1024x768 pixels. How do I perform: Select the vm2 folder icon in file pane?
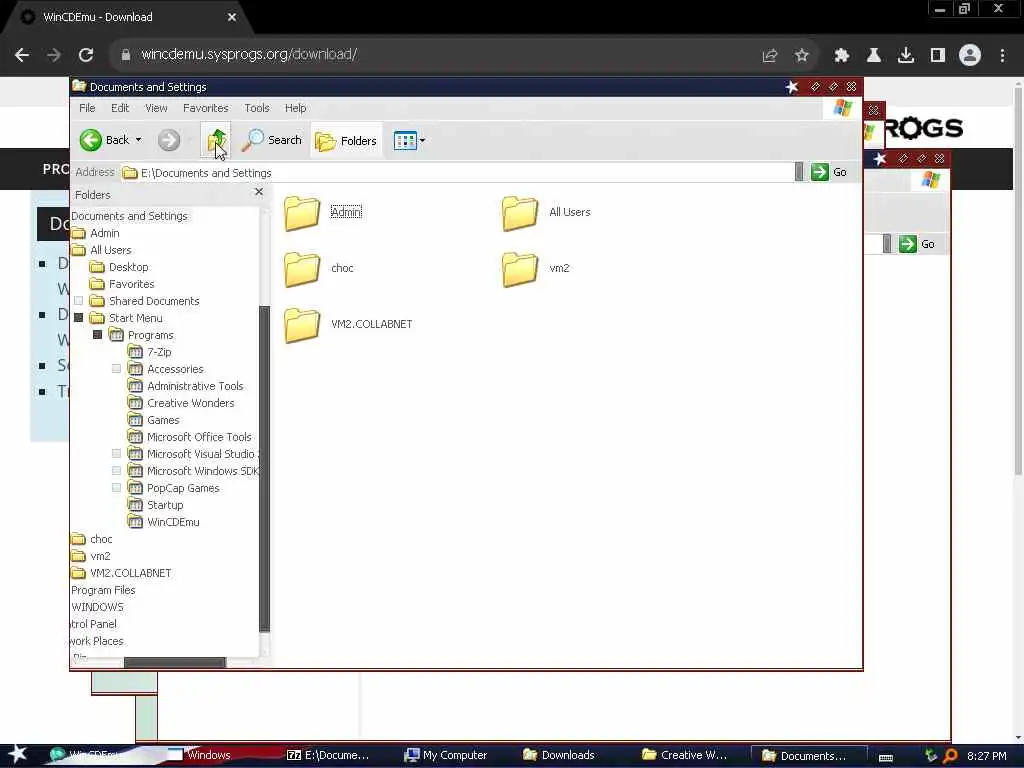click(520, 269)
